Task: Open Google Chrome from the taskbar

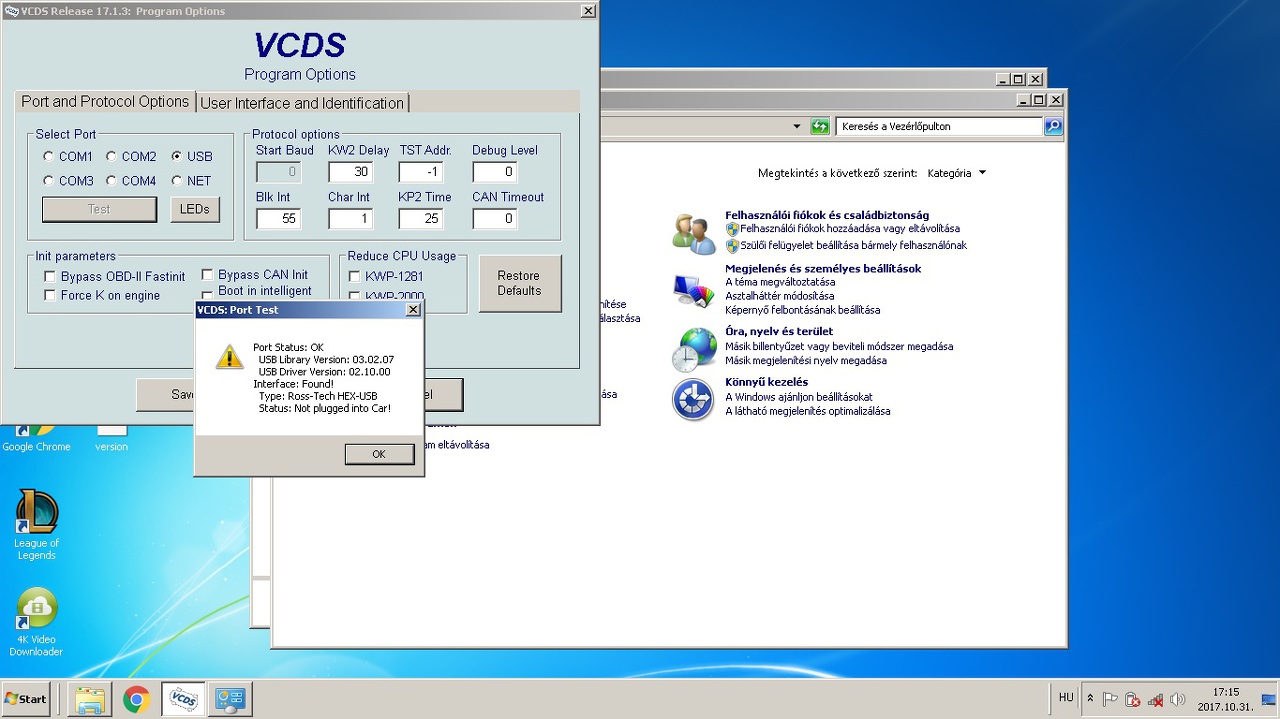Action: tap(136, 699)
